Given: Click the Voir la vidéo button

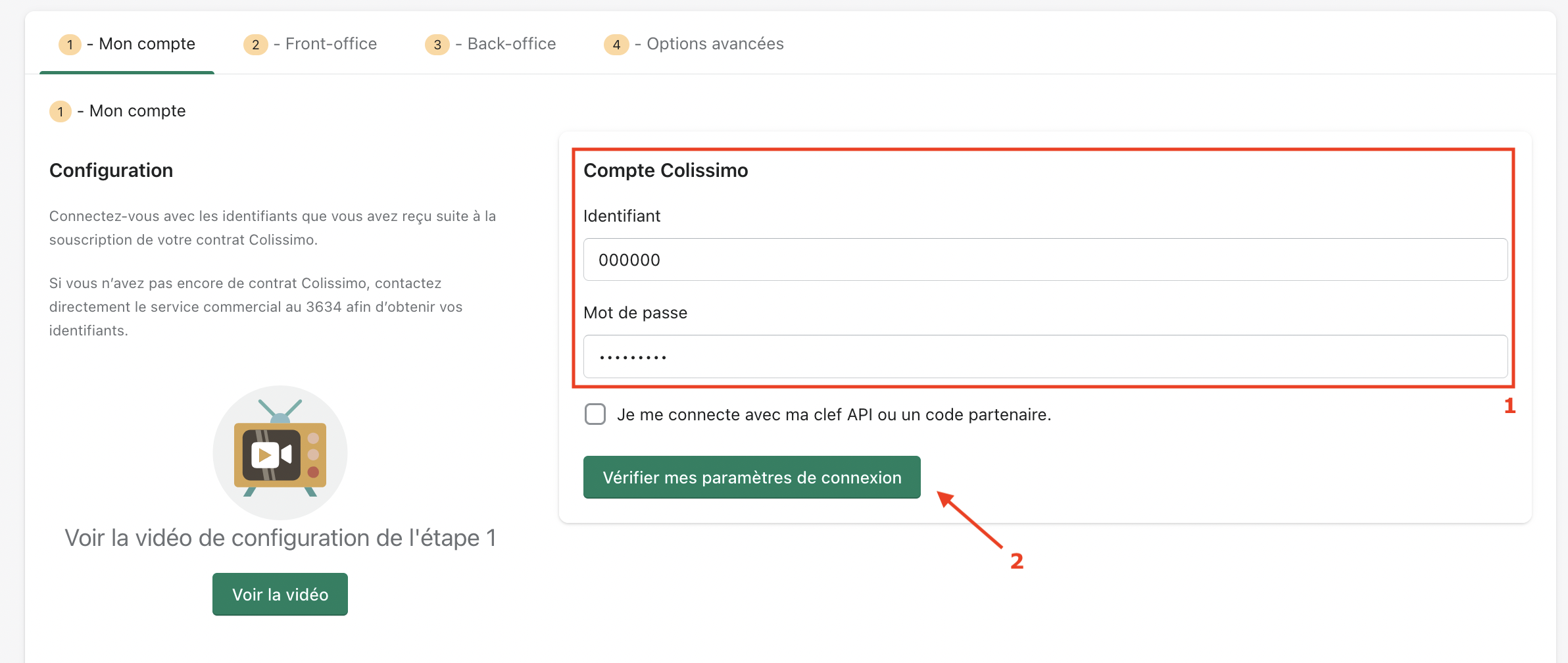Looking at the screenshot, I should coord(280,594).
